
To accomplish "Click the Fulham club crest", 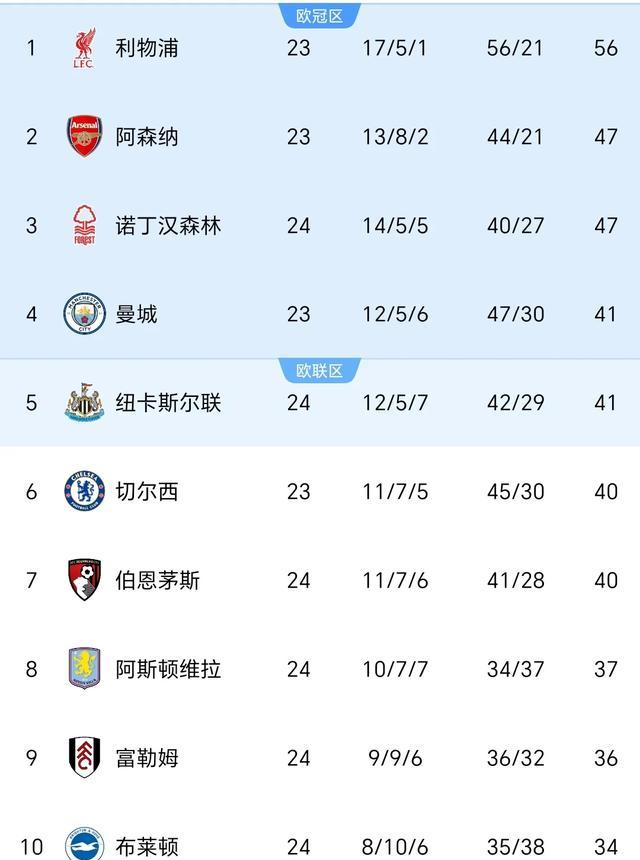I will pyautogui.click(x=83, y=755).
